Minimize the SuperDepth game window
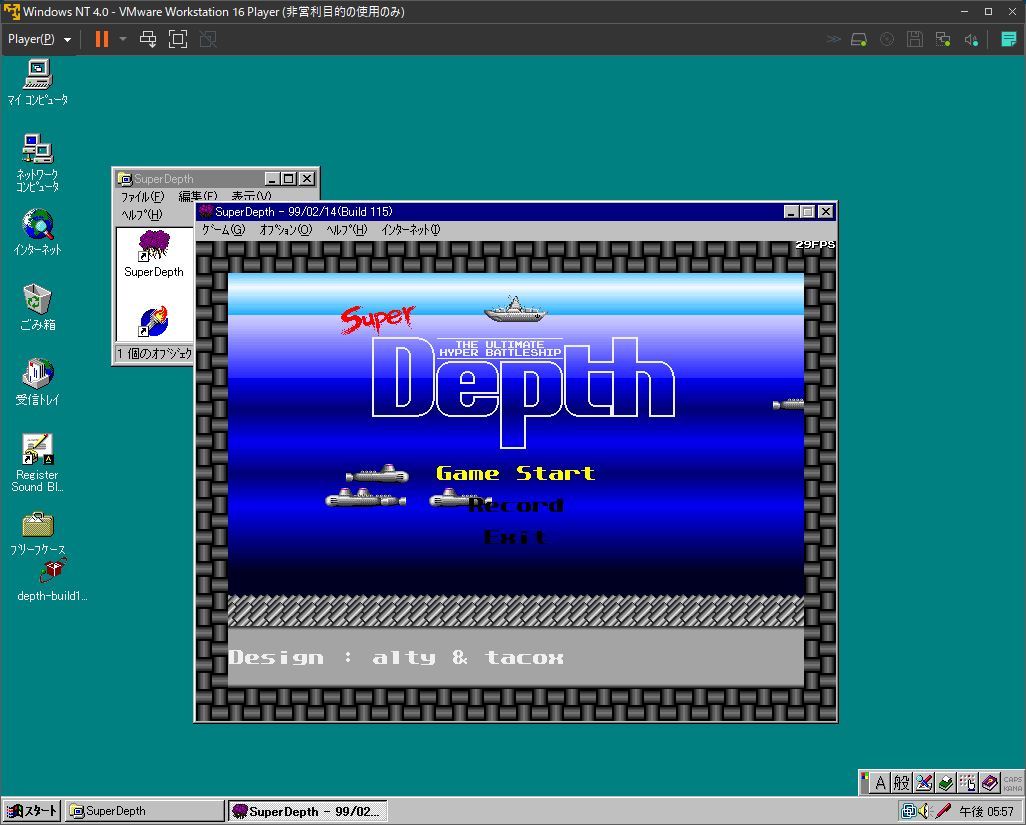Viewport: 1026px width, 825px height. [791, 211]
